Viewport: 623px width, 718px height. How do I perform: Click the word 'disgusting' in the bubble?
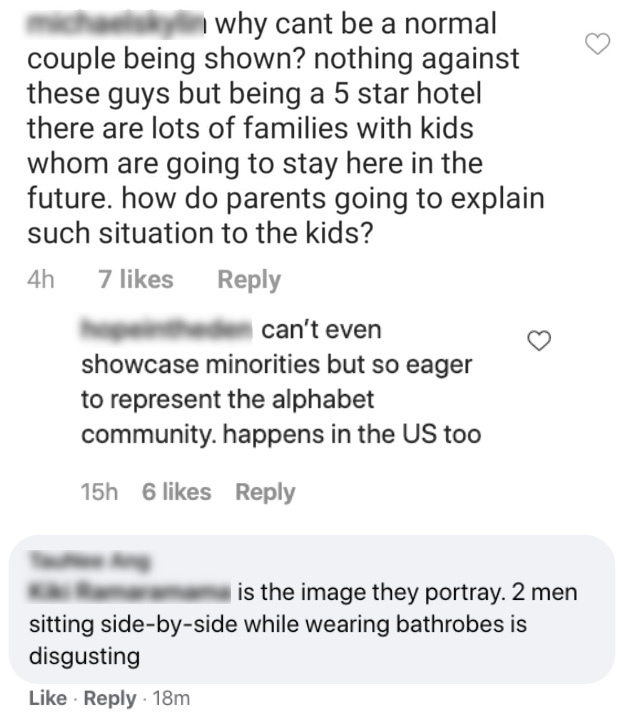[85, 656]
